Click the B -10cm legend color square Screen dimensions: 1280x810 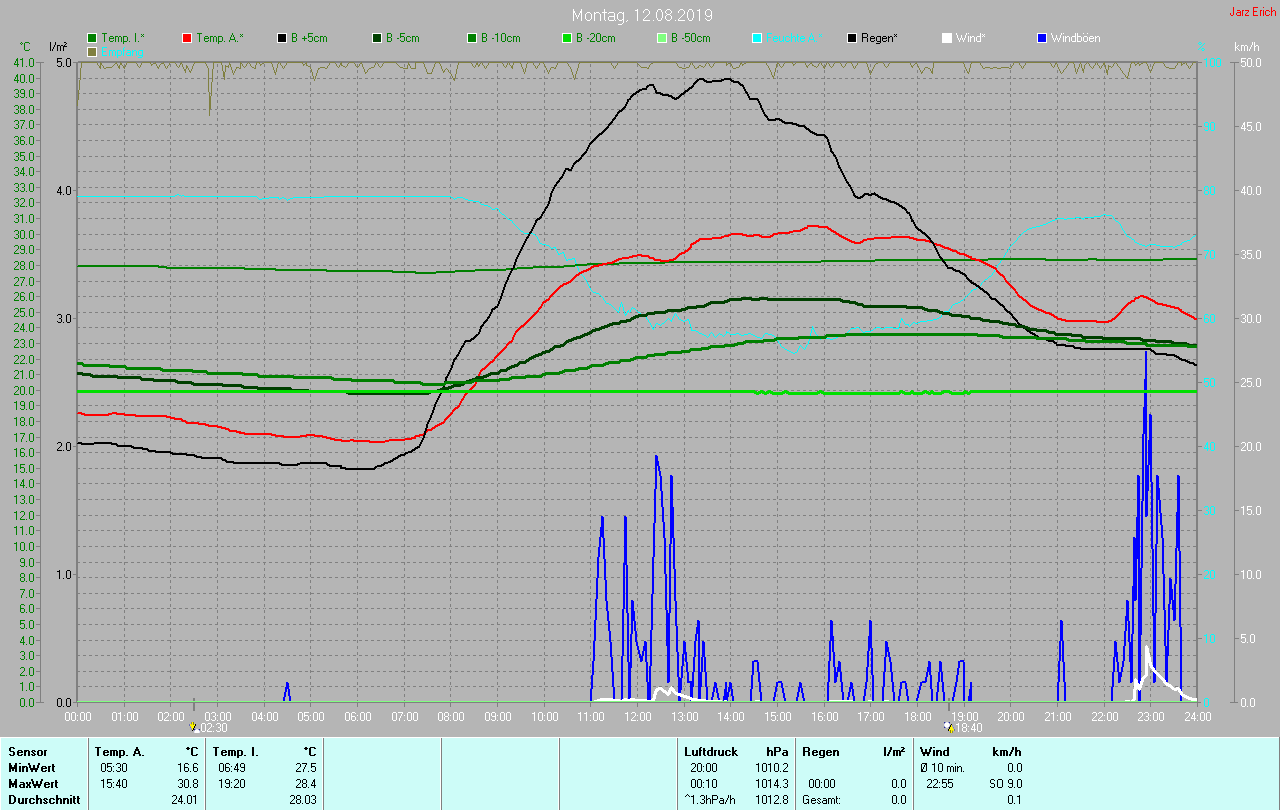point(471,38)
